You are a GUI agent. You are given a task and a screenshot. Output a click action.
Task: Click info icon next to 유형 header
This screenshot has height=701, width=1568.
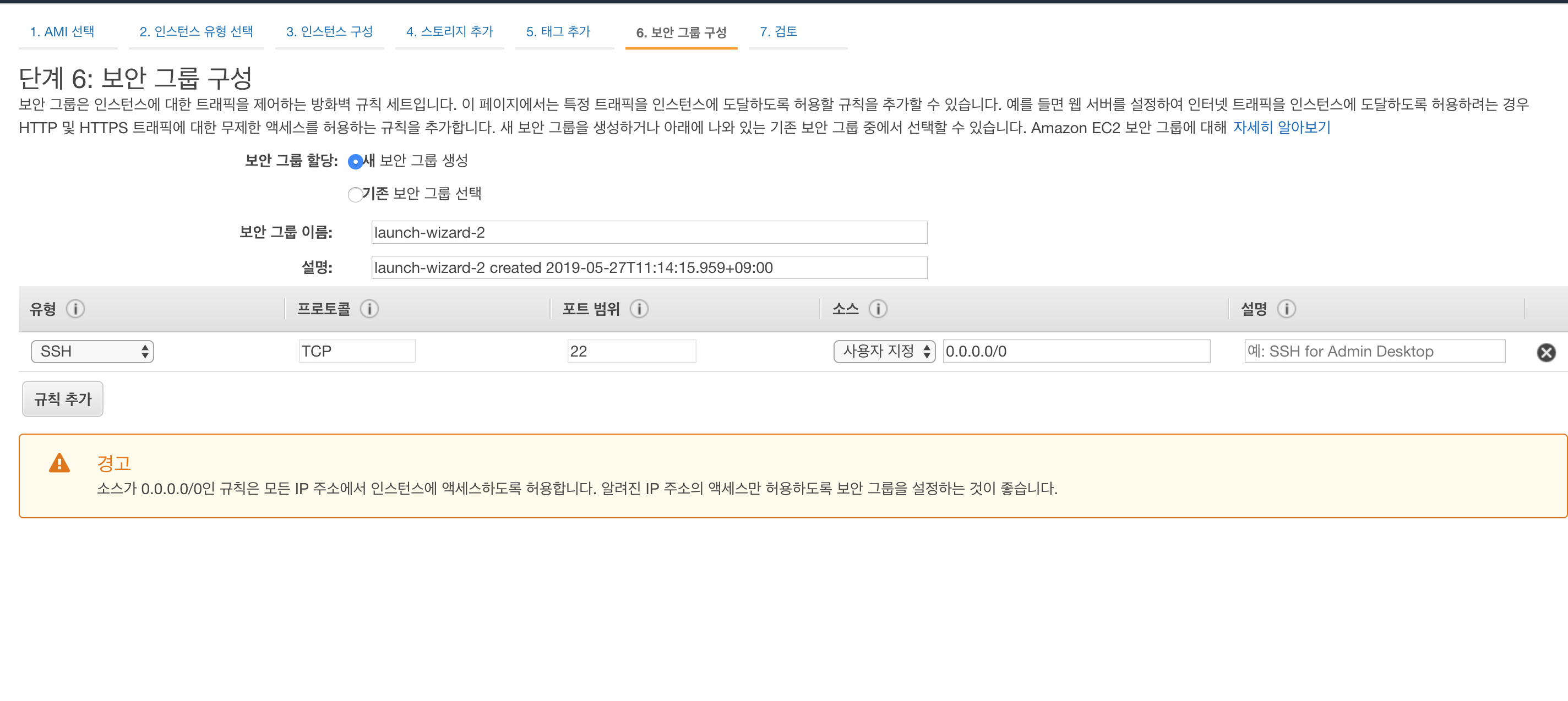coord(75,309)
